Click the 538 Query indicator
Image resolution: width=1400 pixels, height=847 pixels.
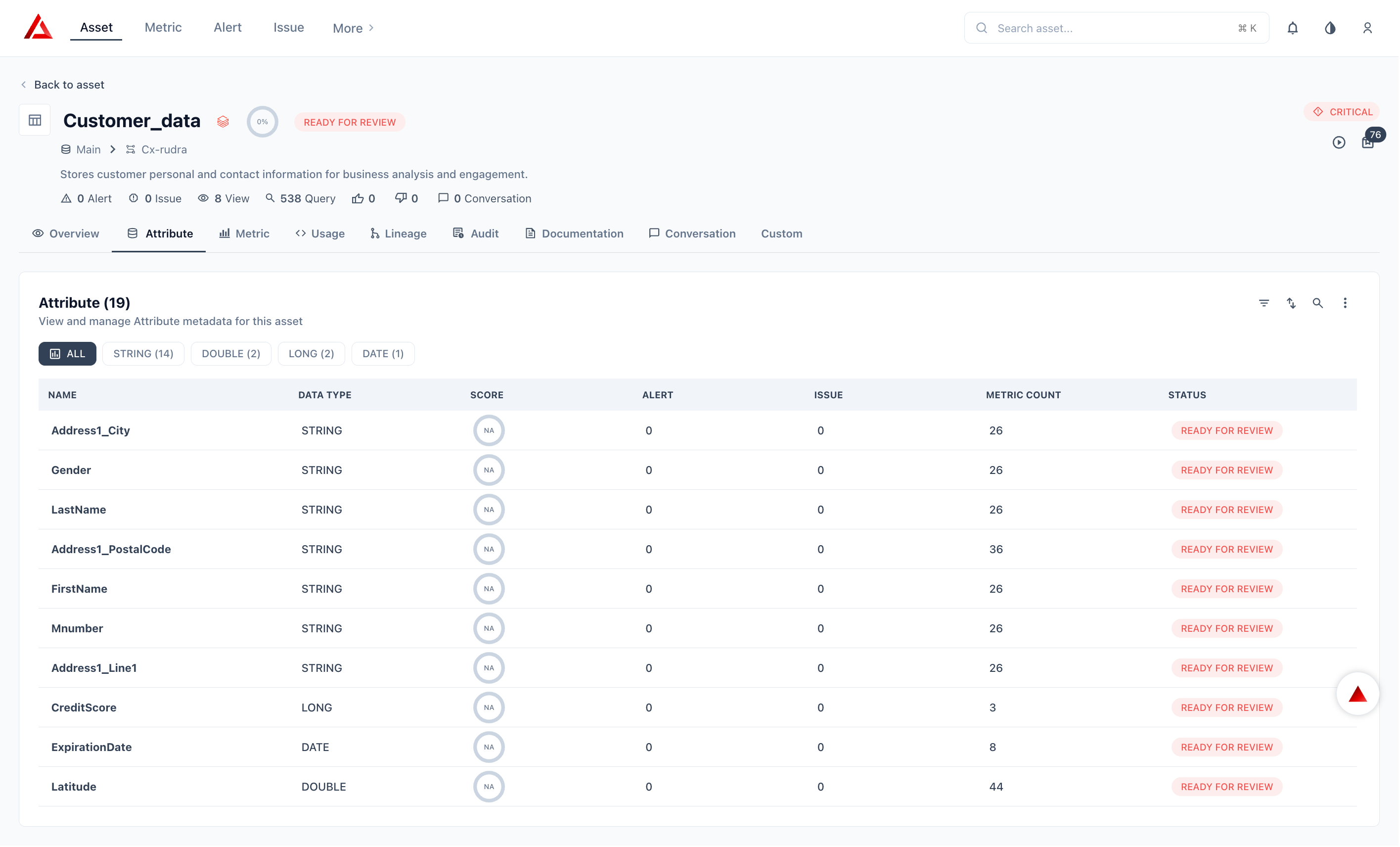301,198
